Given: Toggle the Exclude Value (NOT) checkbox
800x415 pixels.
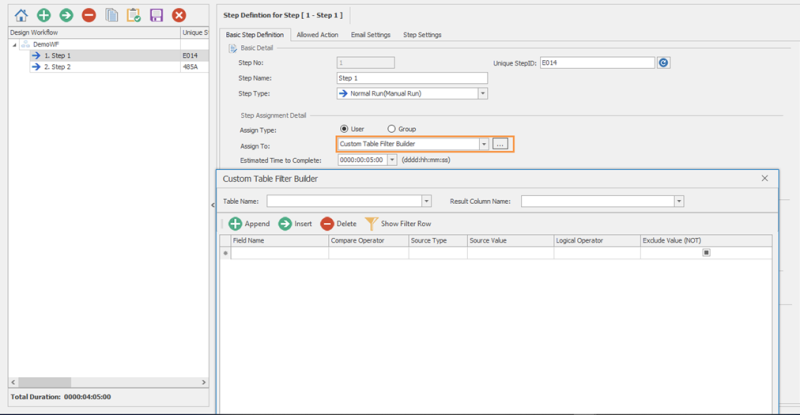Looking at the screenshot, I should (x=706, y=253).
